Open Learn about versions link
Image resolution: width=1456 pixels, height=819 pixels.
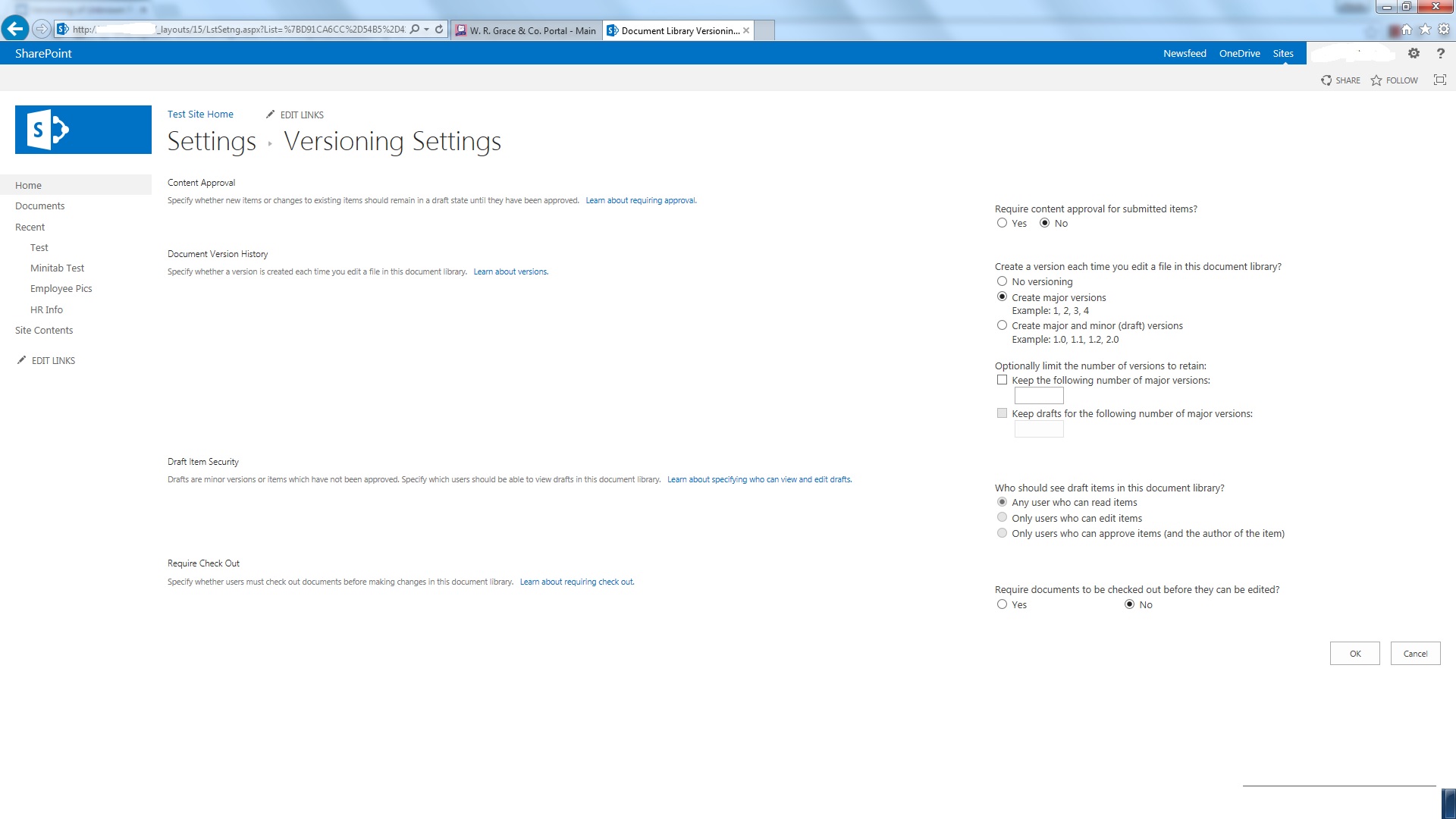[x=510, y=271]
